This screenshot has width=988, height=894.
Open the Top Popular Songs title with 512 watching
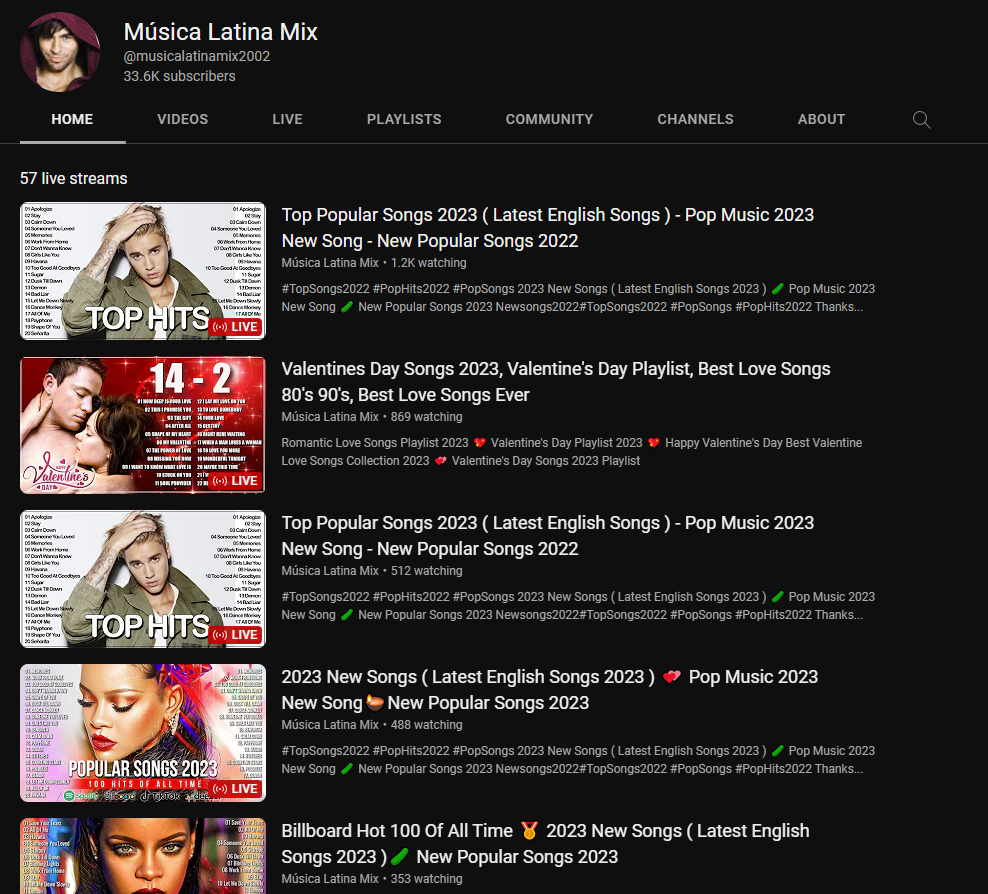(x=548, y=536)
